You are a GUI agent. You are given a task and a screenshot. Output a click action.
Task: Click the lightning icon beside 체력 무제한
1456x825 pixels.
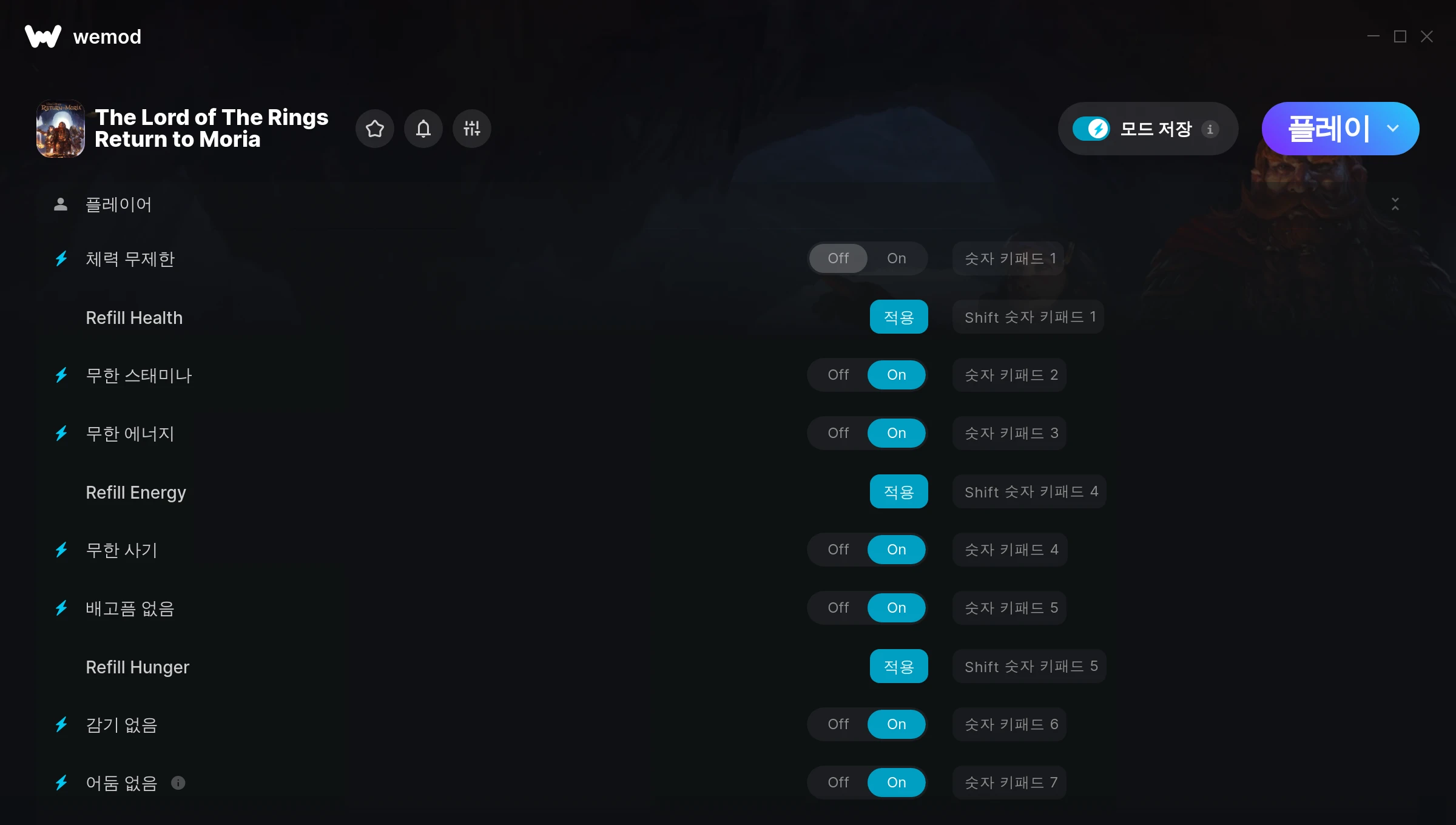61,259
